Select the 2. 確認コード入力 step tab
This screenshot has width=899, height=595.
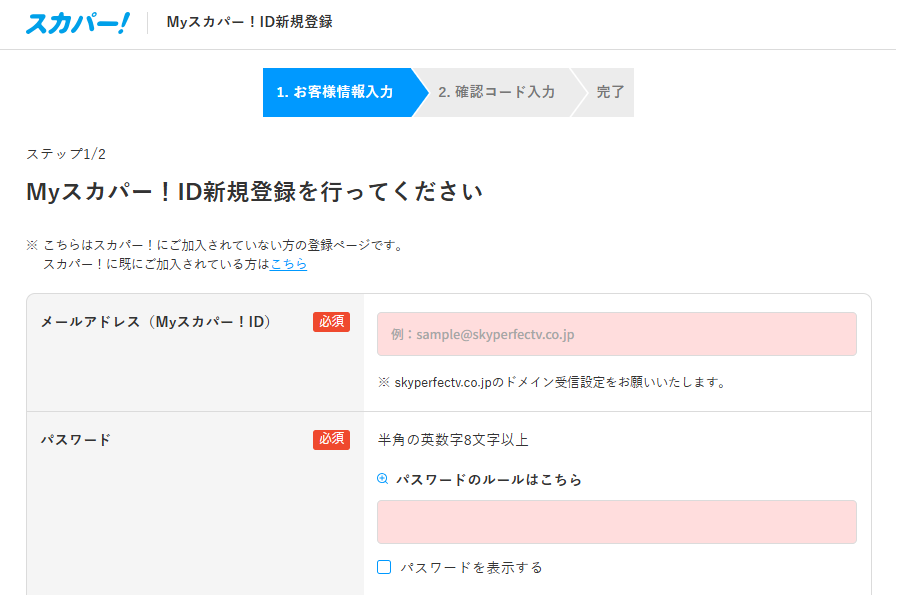(x=497, y=92)
